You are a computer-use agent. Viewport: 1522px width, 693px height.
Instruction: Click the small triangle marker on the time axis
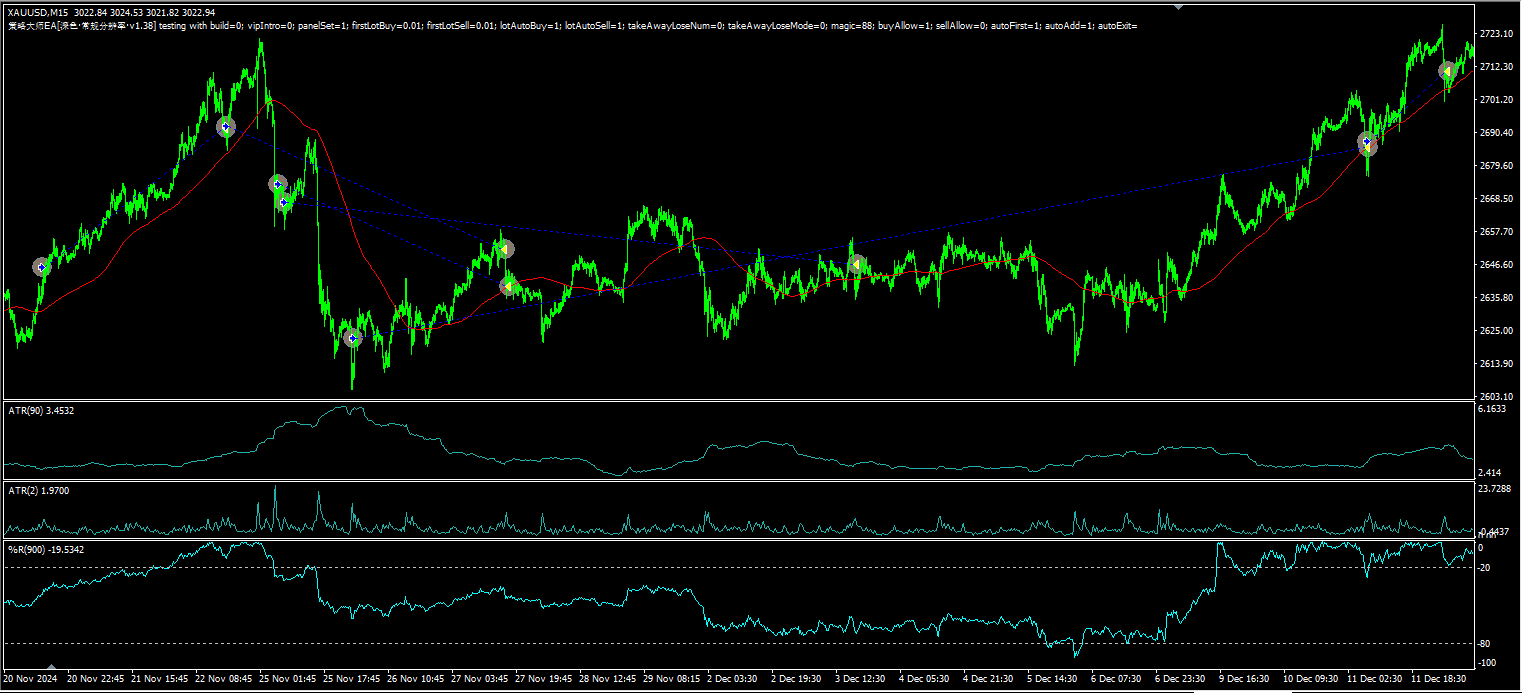tap(52, 666)
